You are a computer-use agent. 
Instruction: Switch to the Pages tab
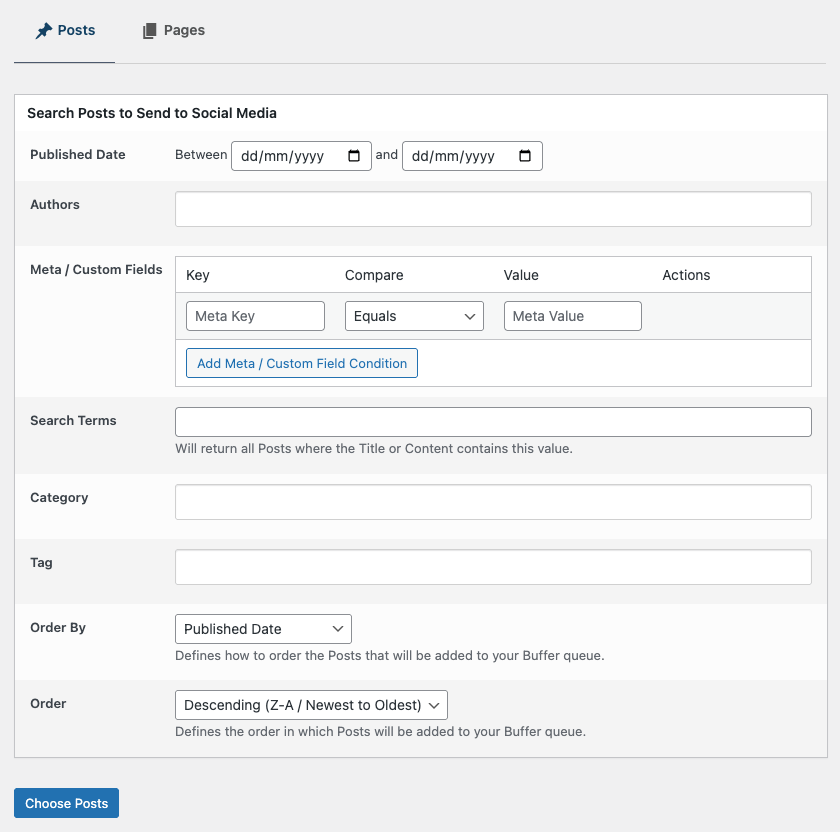(174, 31)
